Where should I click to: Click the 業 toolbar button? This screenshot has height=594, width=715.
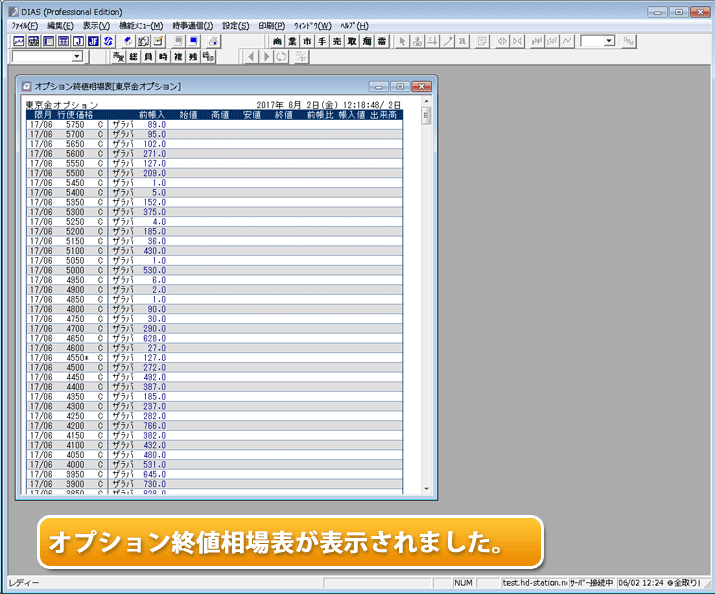coord(293,41)
